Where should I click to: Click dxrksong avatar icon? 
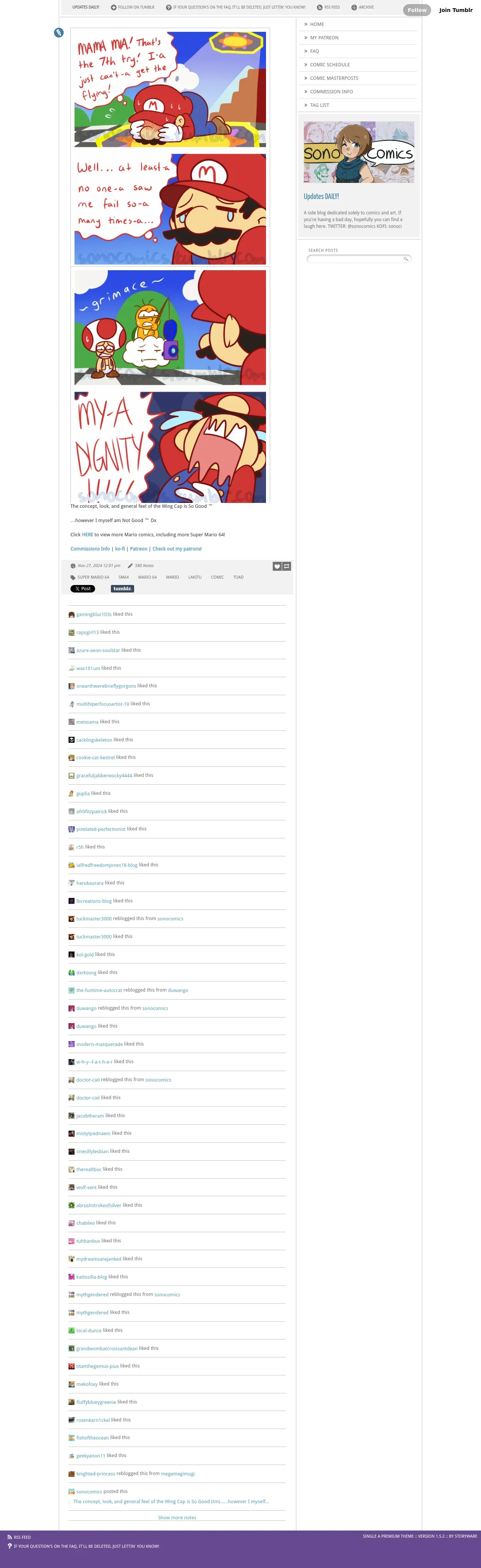coord(71,972)
